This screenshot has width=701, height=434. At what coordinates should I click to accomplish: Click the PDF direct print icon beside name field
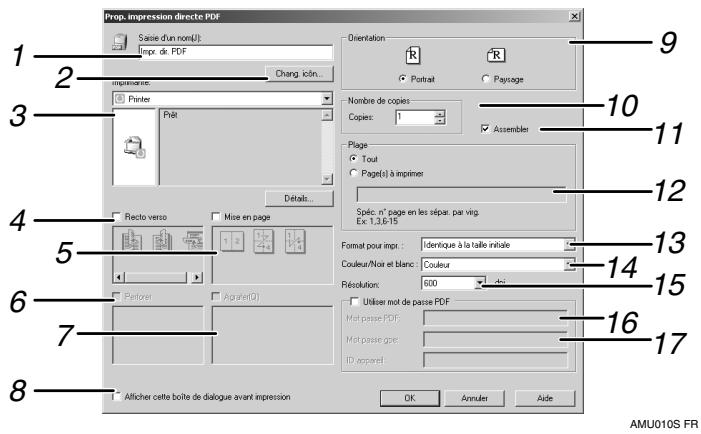(120, 42)
